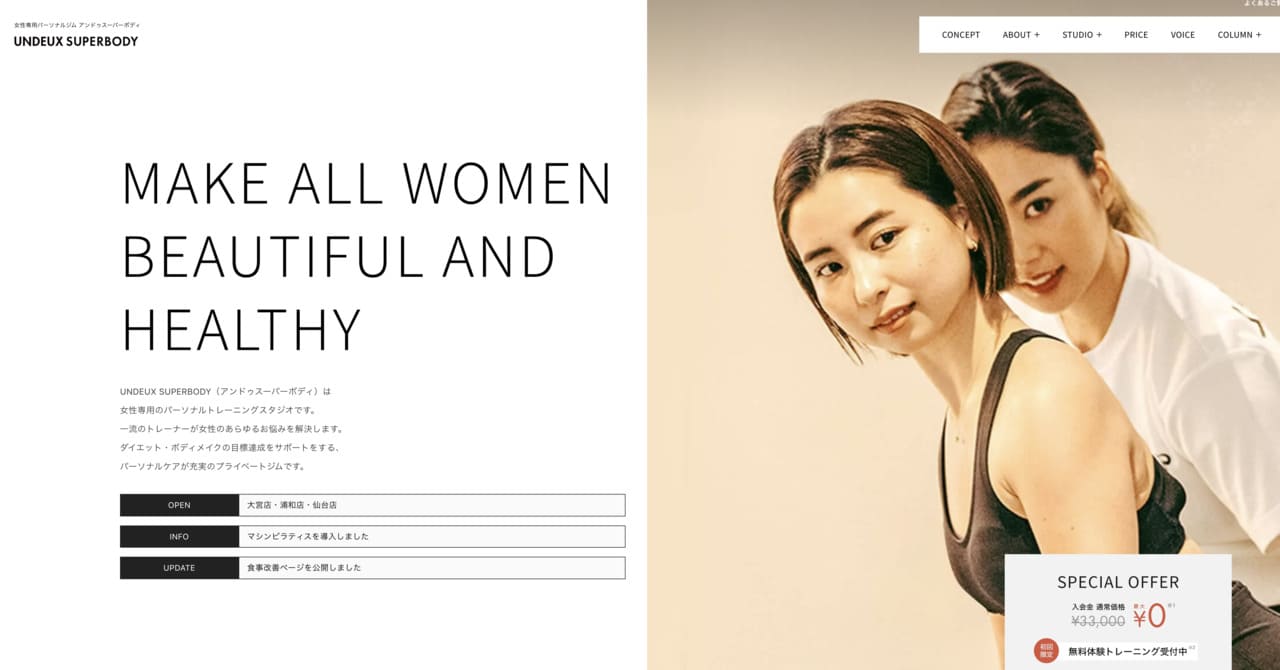
Task: Open the PRICE menu item
Action: [x=1136, y=35]
